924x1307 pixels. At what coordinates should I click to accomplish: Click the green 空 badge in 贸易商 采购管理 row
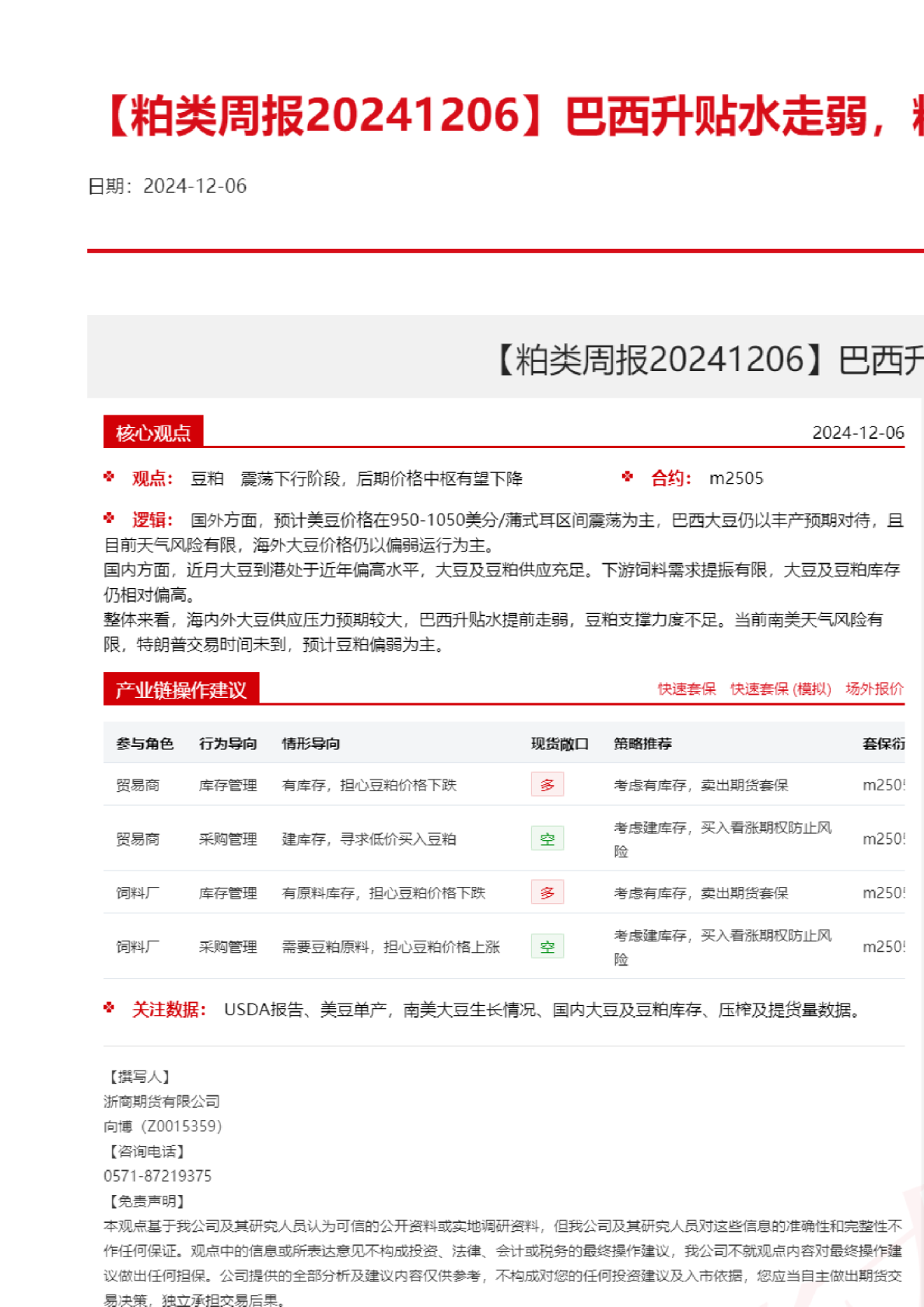547,839
